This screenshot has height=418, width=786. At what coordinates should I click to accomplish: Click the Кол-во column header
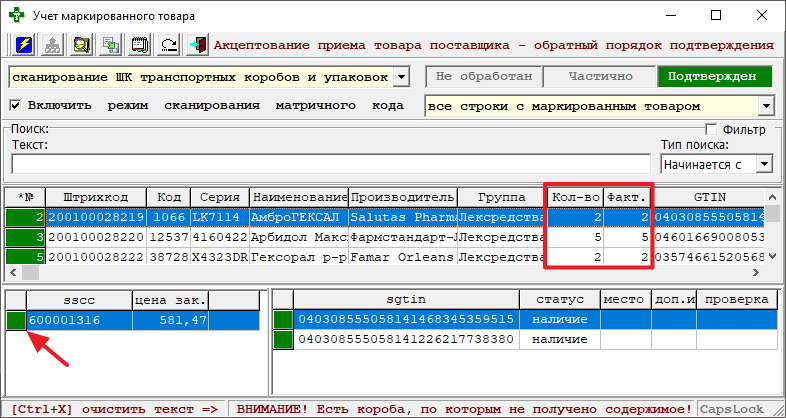pyautogui.click(x=575, y=197)
